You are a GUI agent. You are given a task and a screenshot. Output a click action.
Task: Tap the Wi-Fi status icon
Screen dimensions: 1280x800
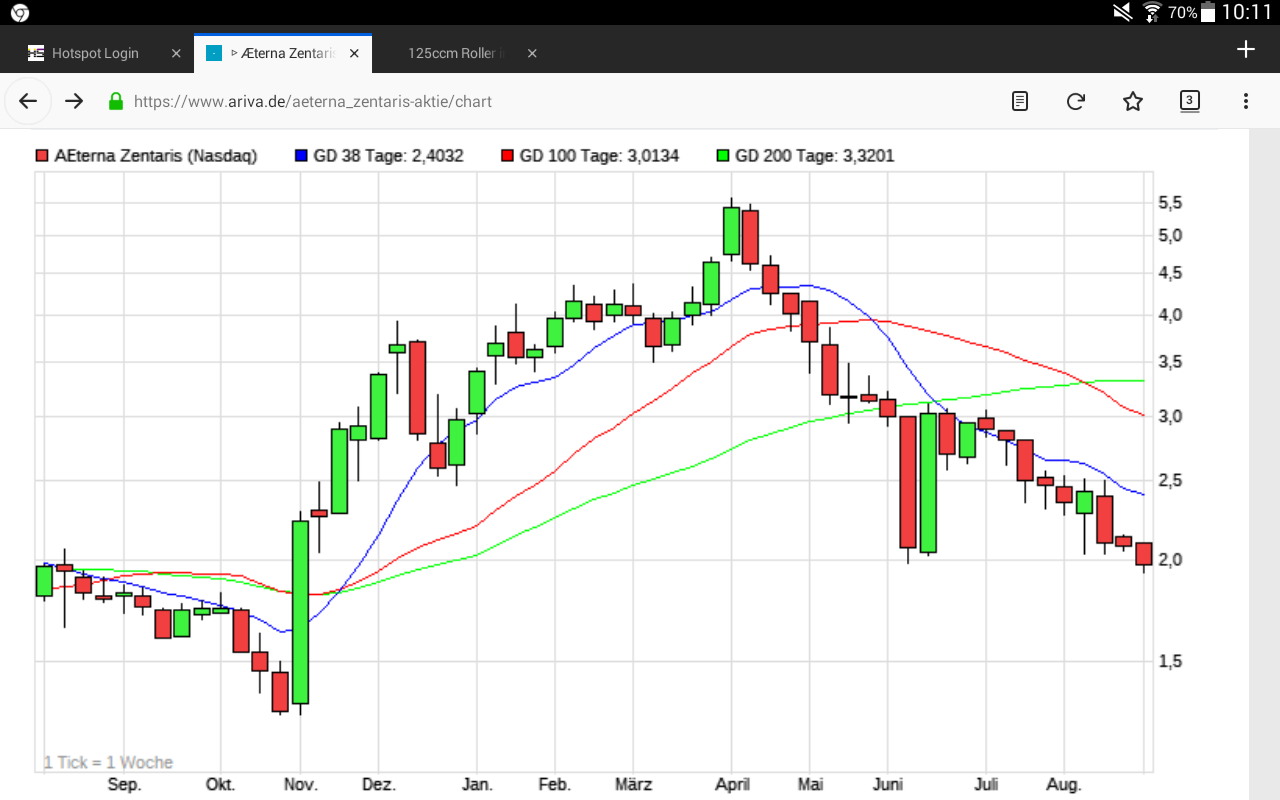[x=1153, y=12]
